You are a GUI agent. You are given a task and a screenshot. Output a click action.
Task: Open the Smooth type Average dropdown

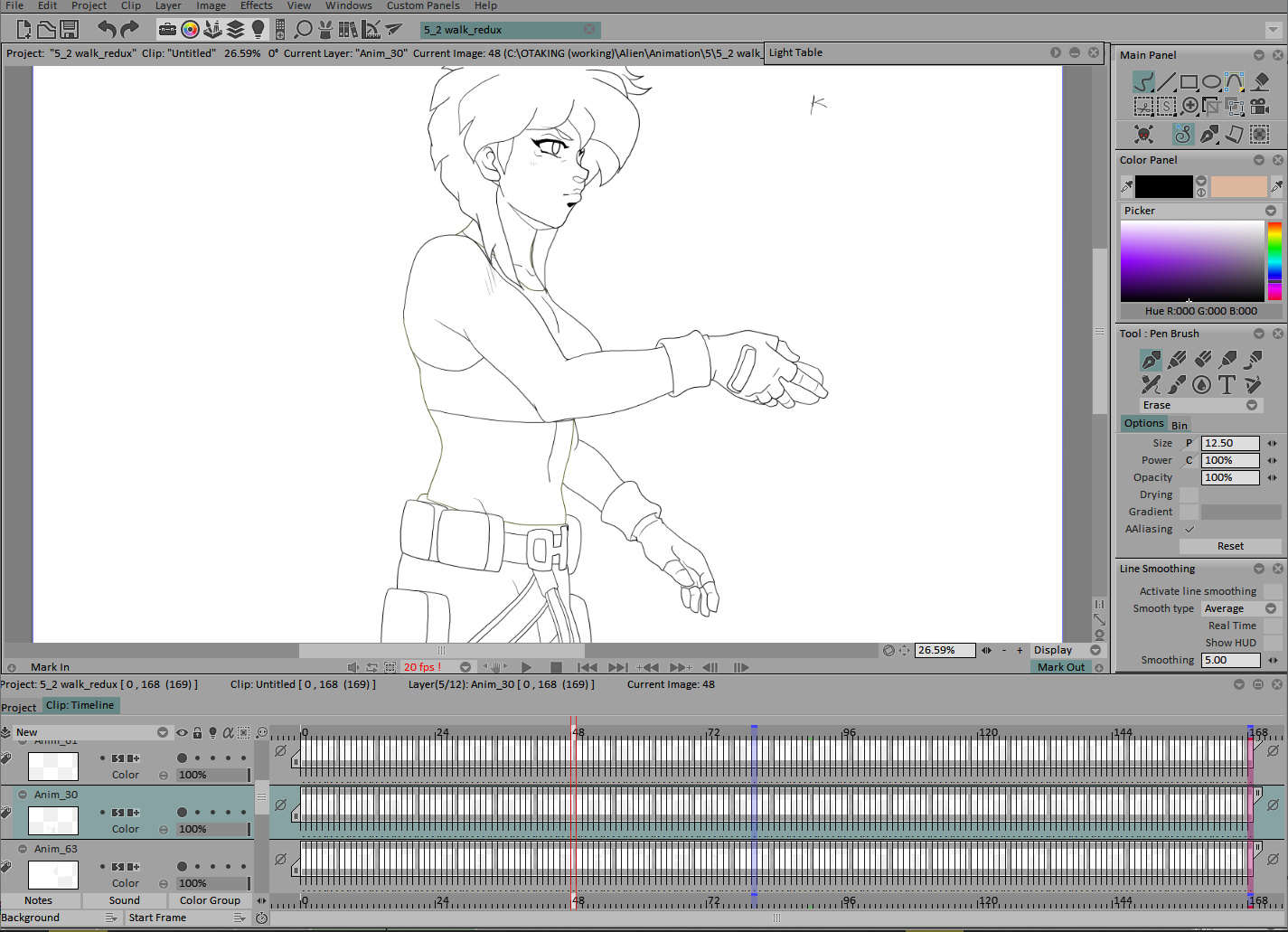(x=1241, y=608)
